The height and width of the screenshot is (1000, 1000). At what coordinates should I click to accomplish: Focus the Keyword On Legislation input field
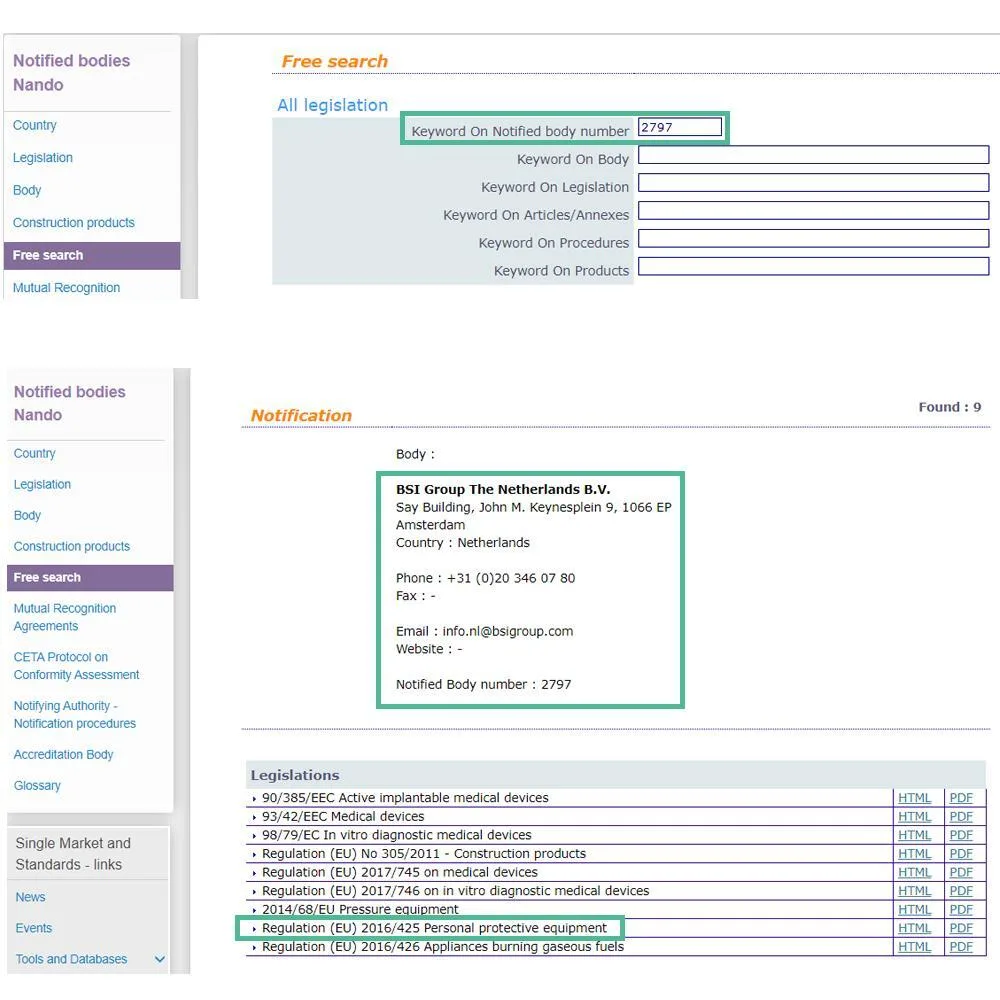pos(813,182)
